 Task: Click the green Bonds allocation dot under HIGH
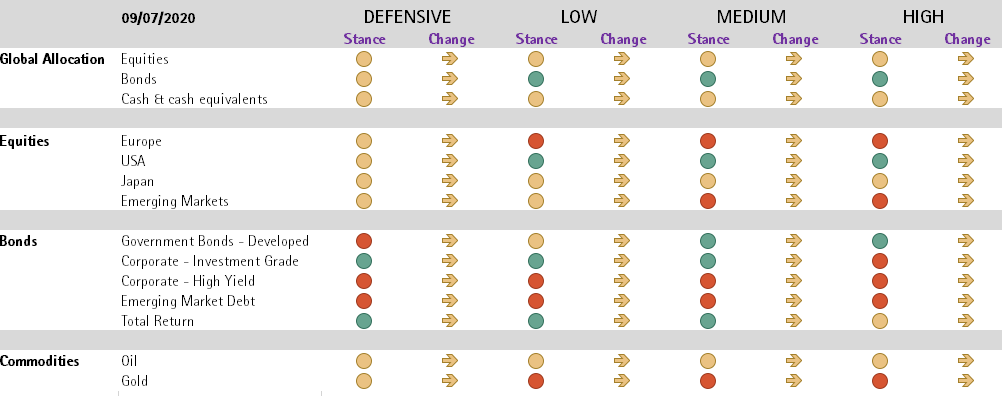[880, 79]
